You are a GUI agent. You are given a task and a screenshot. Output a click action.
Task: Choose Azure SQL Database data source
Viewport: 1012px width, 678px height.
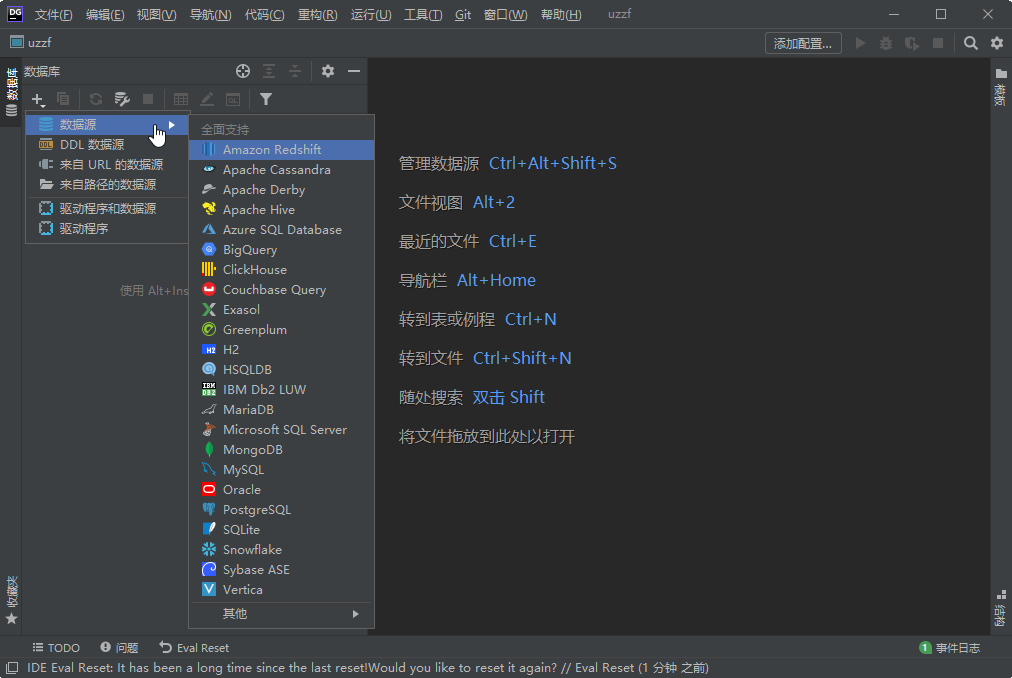pos(281,230)
